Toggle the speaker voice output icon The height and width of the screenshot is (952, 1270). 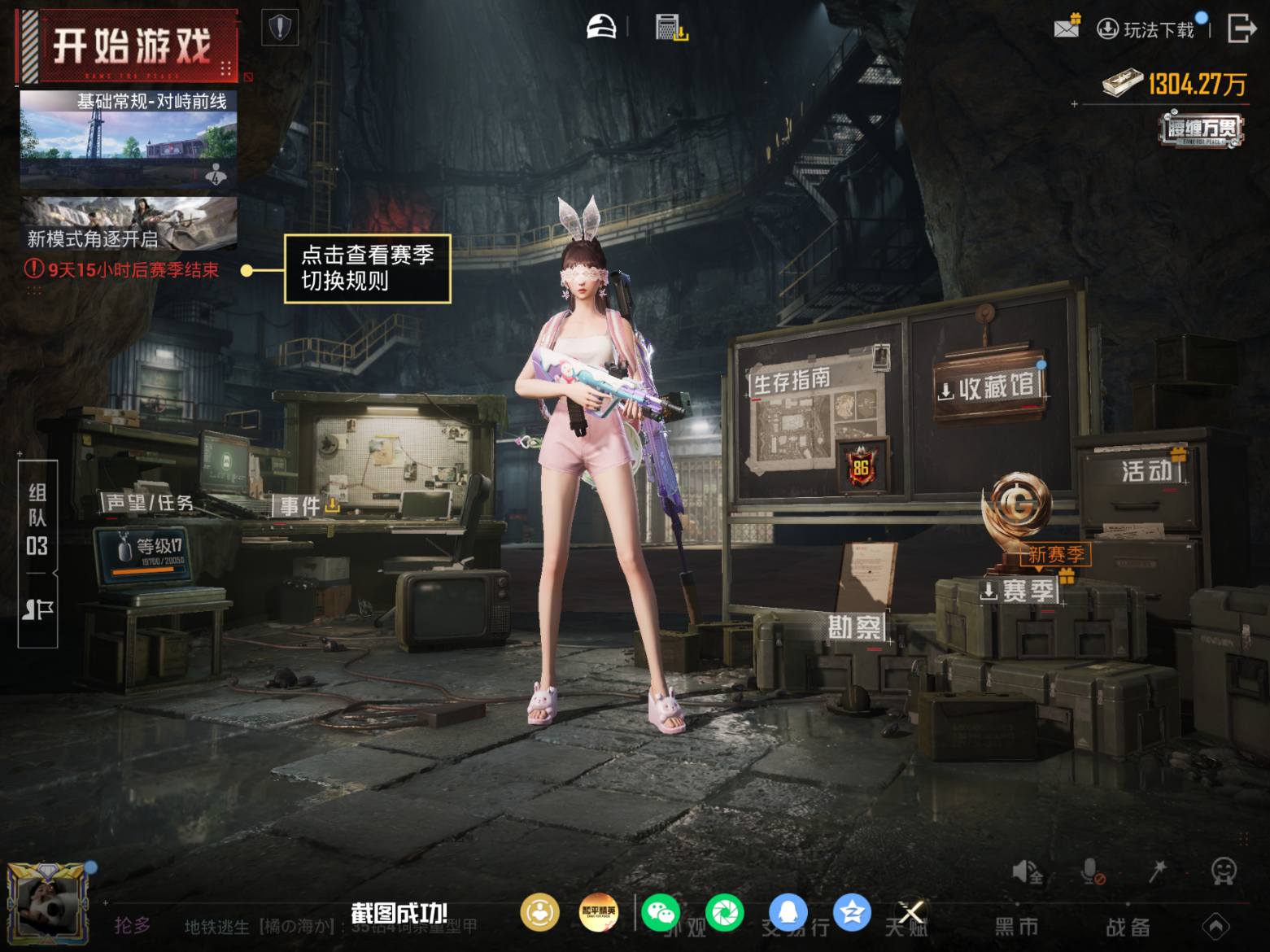1027,872
